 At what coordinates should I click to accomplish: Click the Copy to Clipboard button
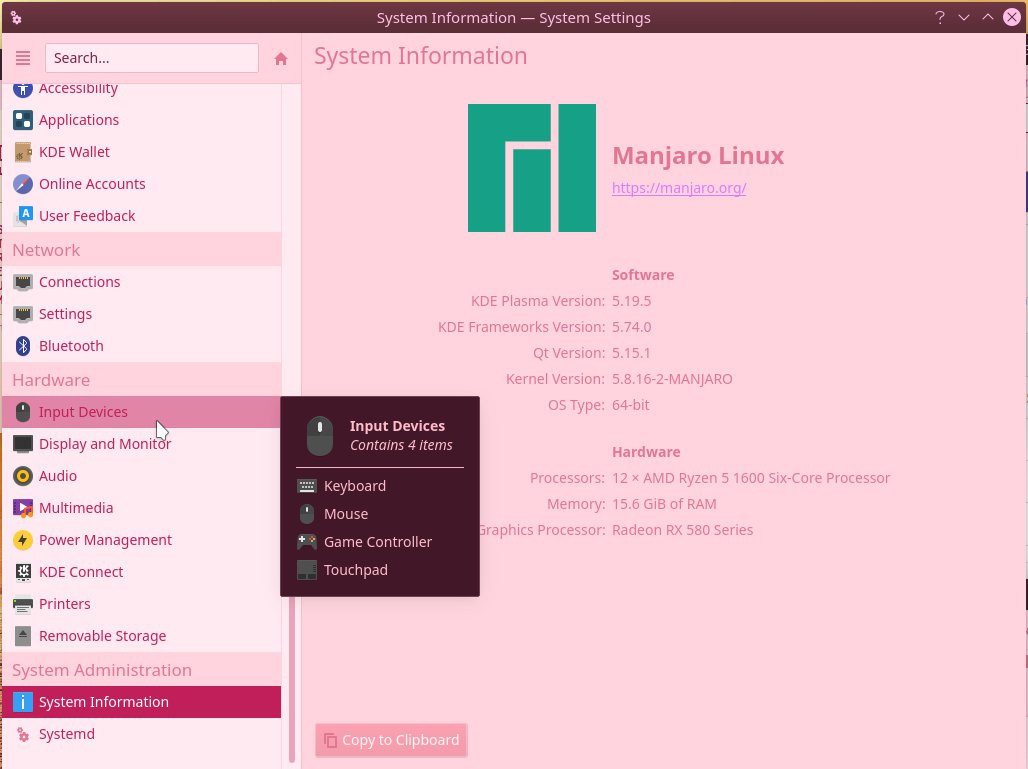pos(391,740)
